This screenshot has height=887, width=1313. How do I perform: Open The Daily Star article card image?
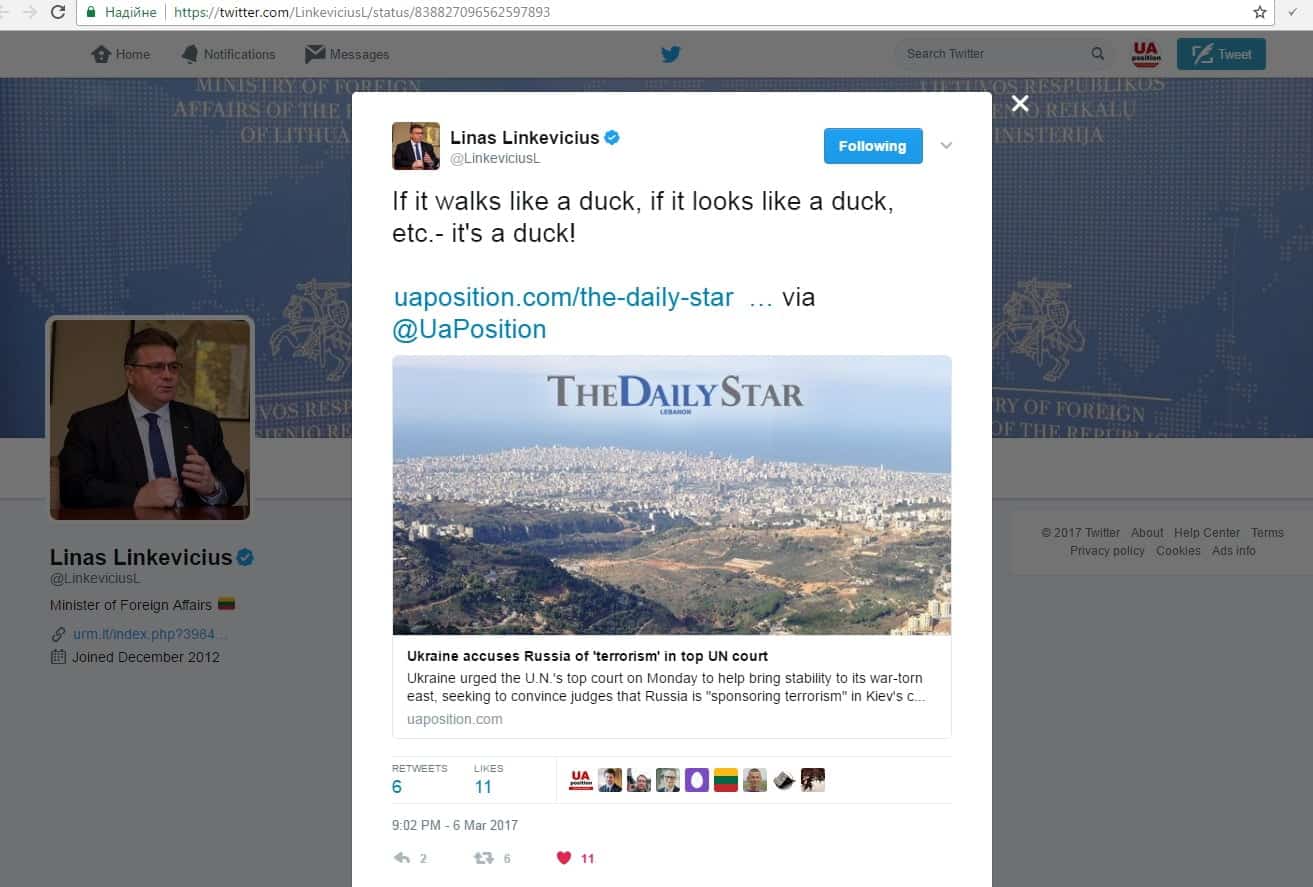(x=672, y=495)
